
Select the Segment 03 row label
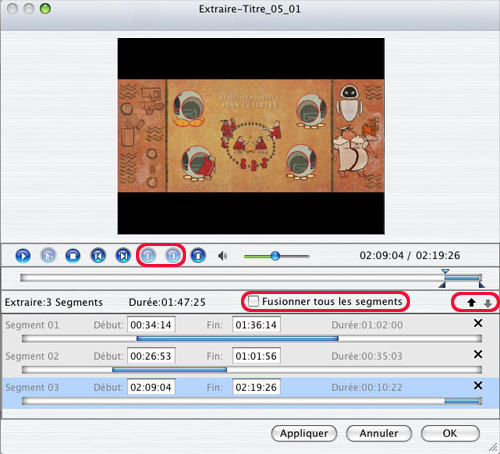(32, 387)
